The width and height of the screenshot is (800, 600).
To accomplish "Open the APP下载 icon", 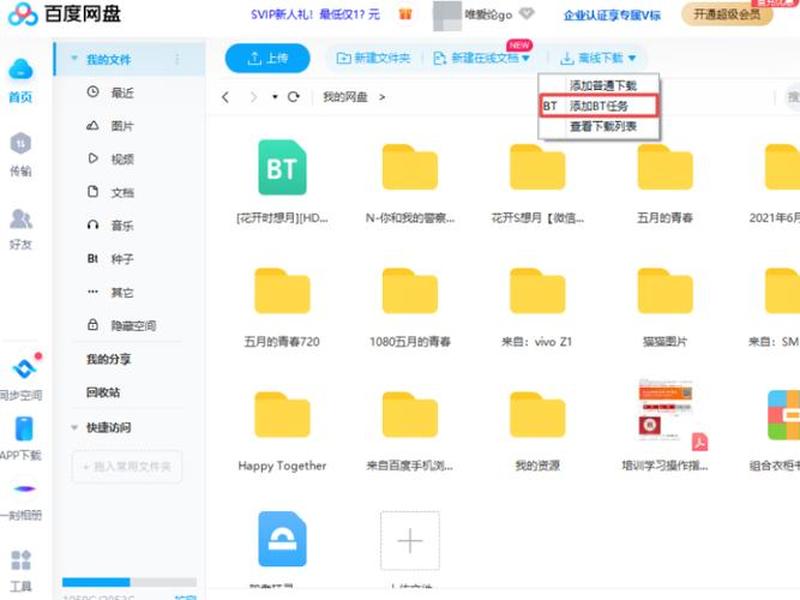I will point(21,438).
